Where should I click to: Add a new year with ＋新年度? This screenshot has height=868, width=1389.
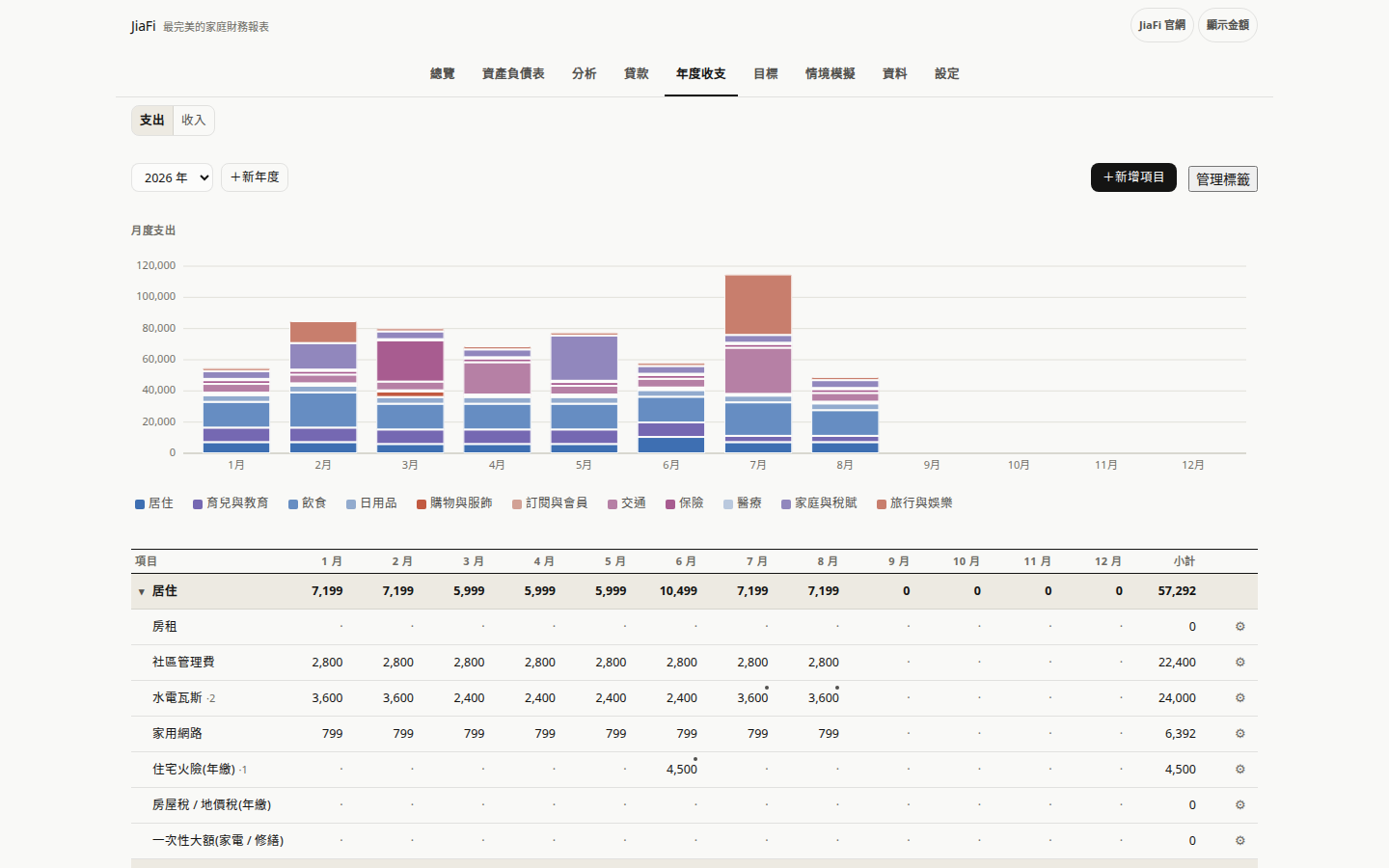click(255, 177)
